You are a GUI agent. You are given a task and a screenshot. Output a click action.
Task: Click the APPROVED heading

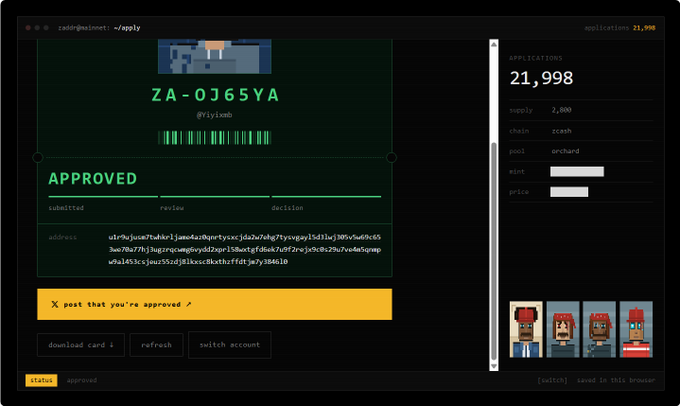click(93, 179)
